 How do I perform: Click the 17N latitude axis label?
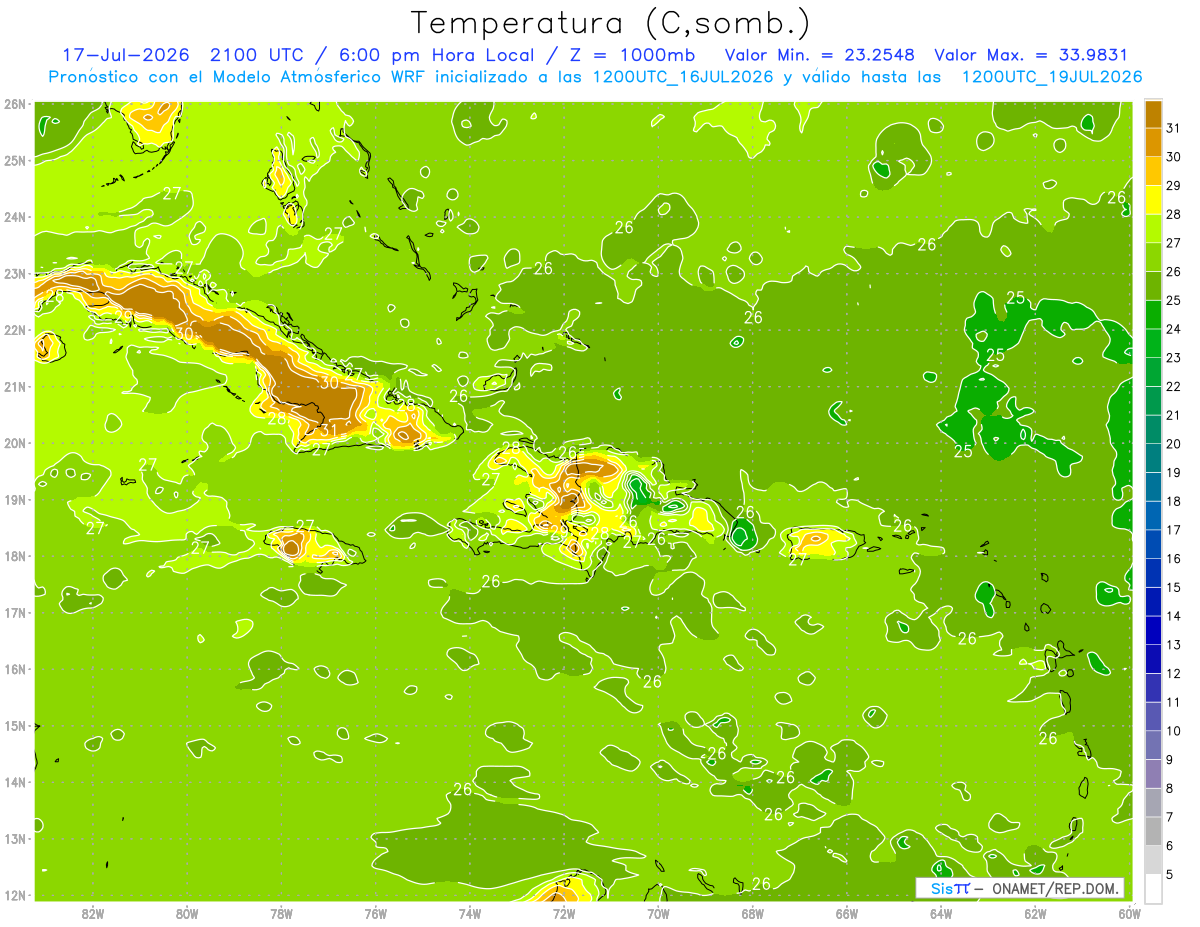15,612
